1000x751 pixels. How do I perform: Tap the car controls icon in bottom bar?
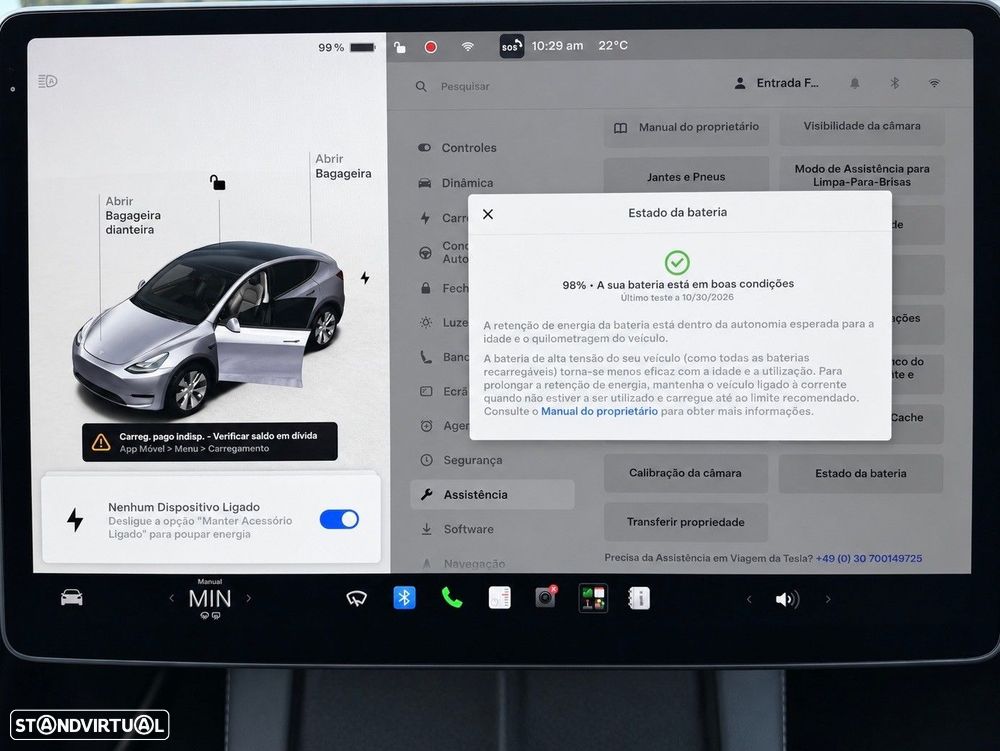click(x=71, y=598)
